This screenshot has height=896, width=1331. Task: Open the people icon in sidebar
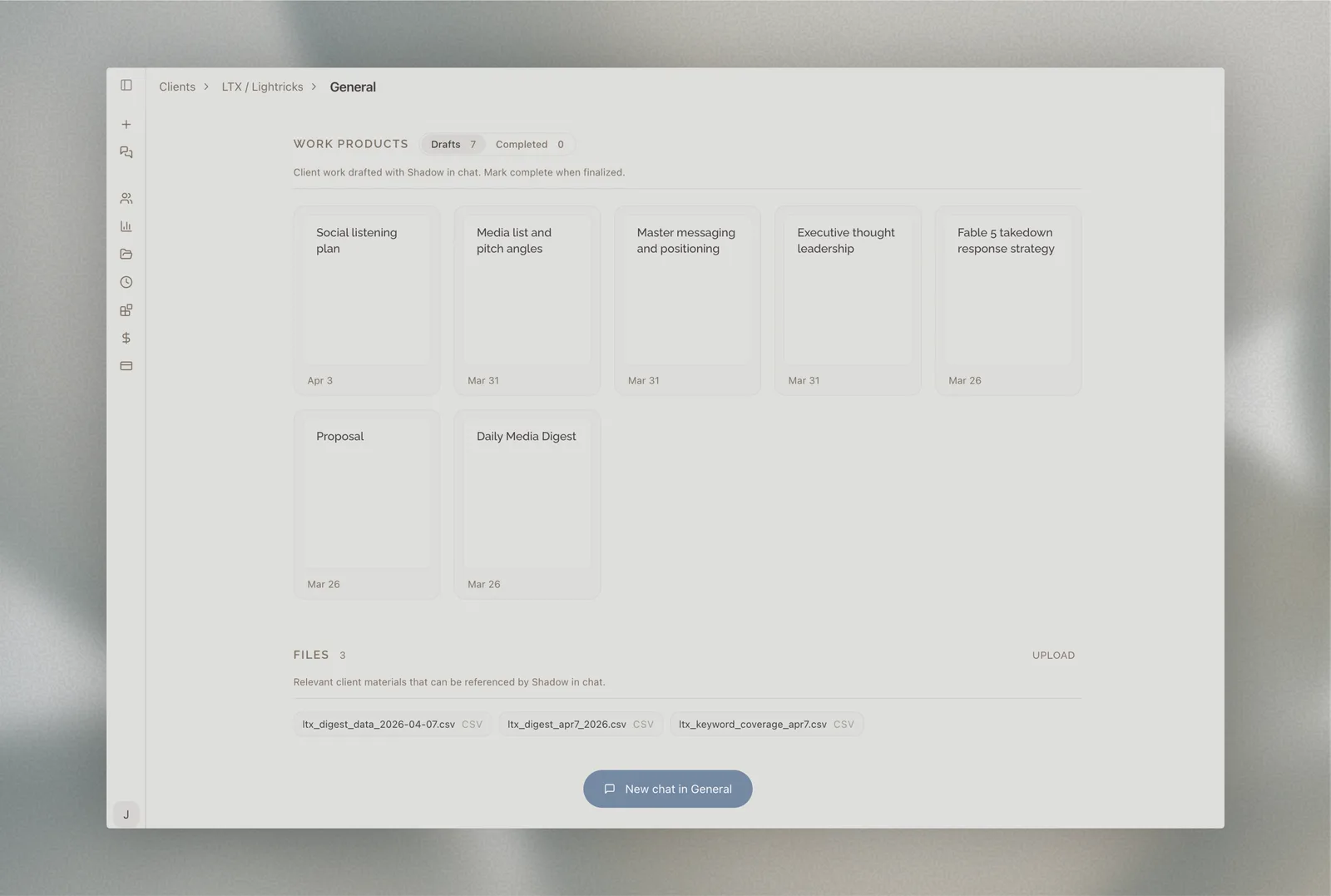(126, 198)
